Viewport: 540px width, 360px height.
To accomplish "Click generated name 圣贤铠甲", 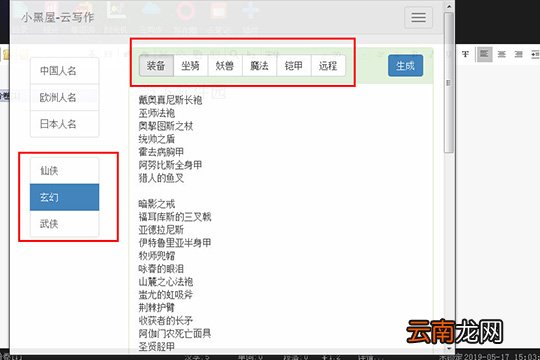I will click(x=157, y=347).
